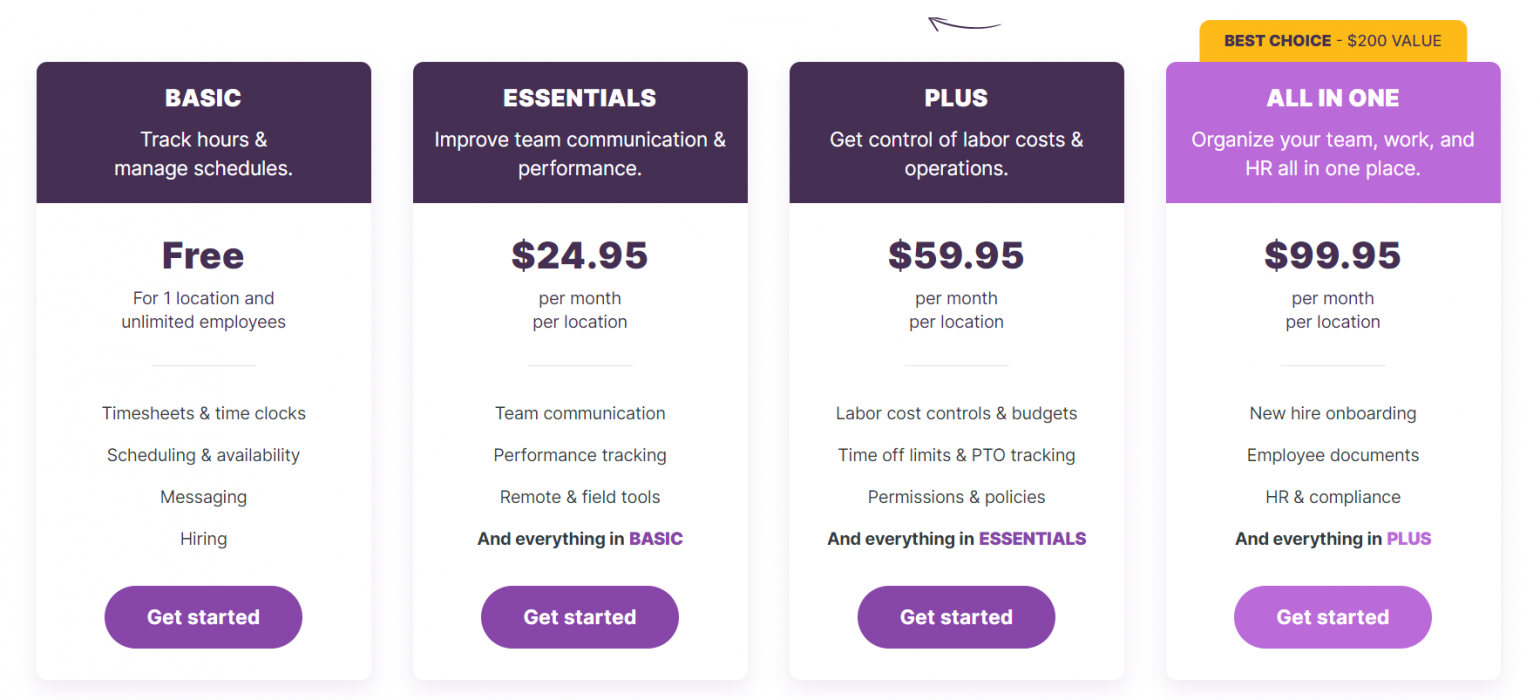
Task: Click the BASIC link in the Essentials card
Action: (656, 539)
